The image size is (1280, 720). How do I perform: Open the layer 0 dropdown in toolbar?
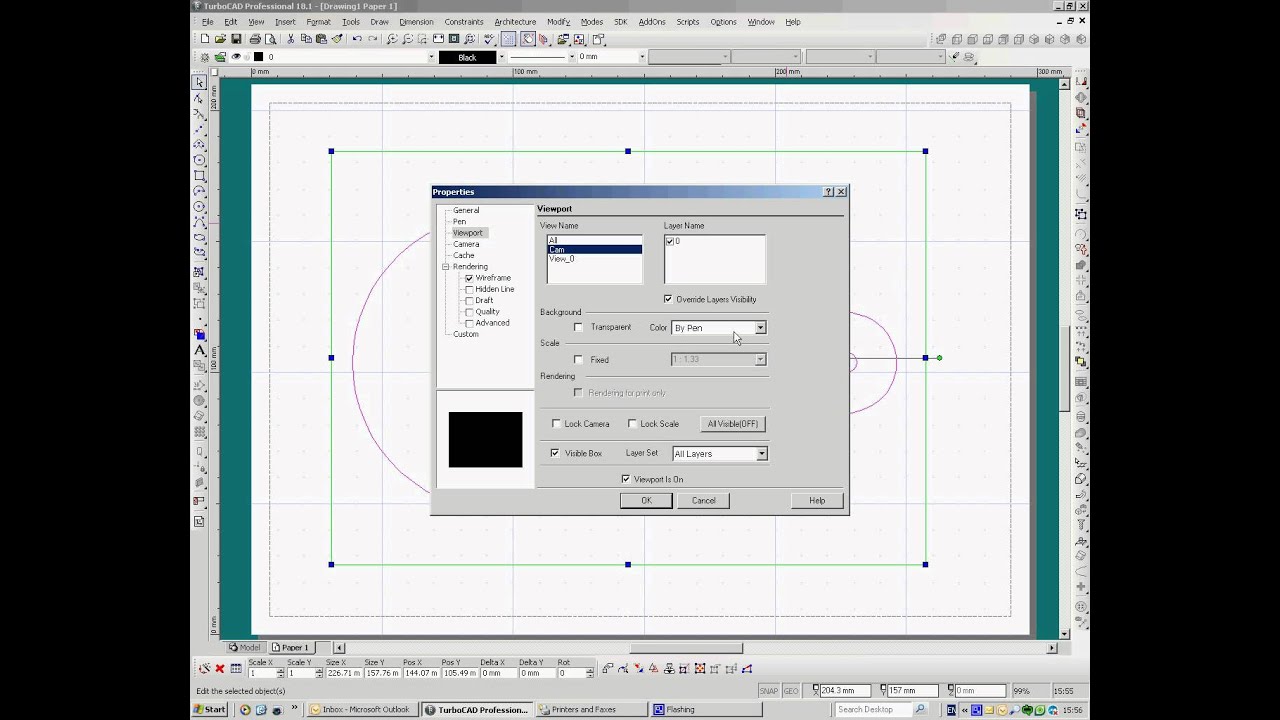click(x=431, y=57)
